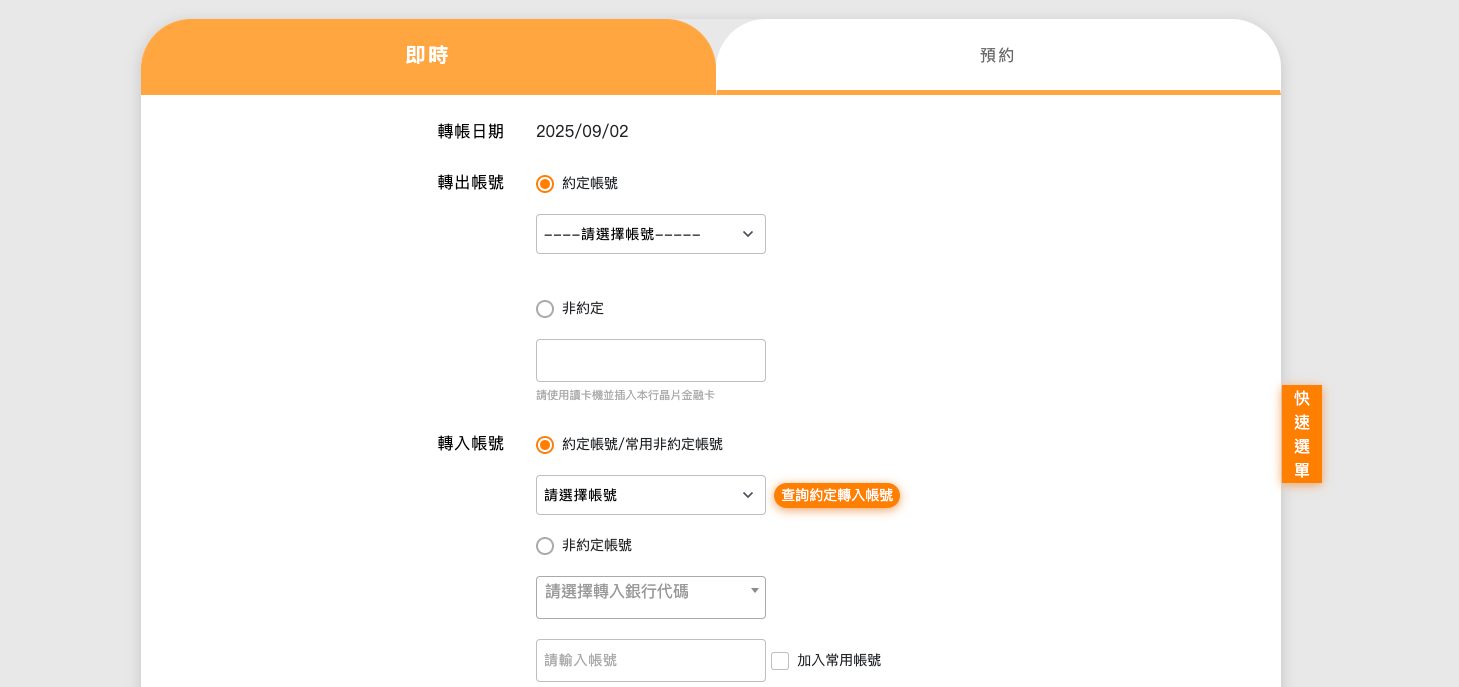Viewport: 1459px width, 687px height.
Task: Click the 2025/09/02 transfer date value
Action: [x=582, y=132]
